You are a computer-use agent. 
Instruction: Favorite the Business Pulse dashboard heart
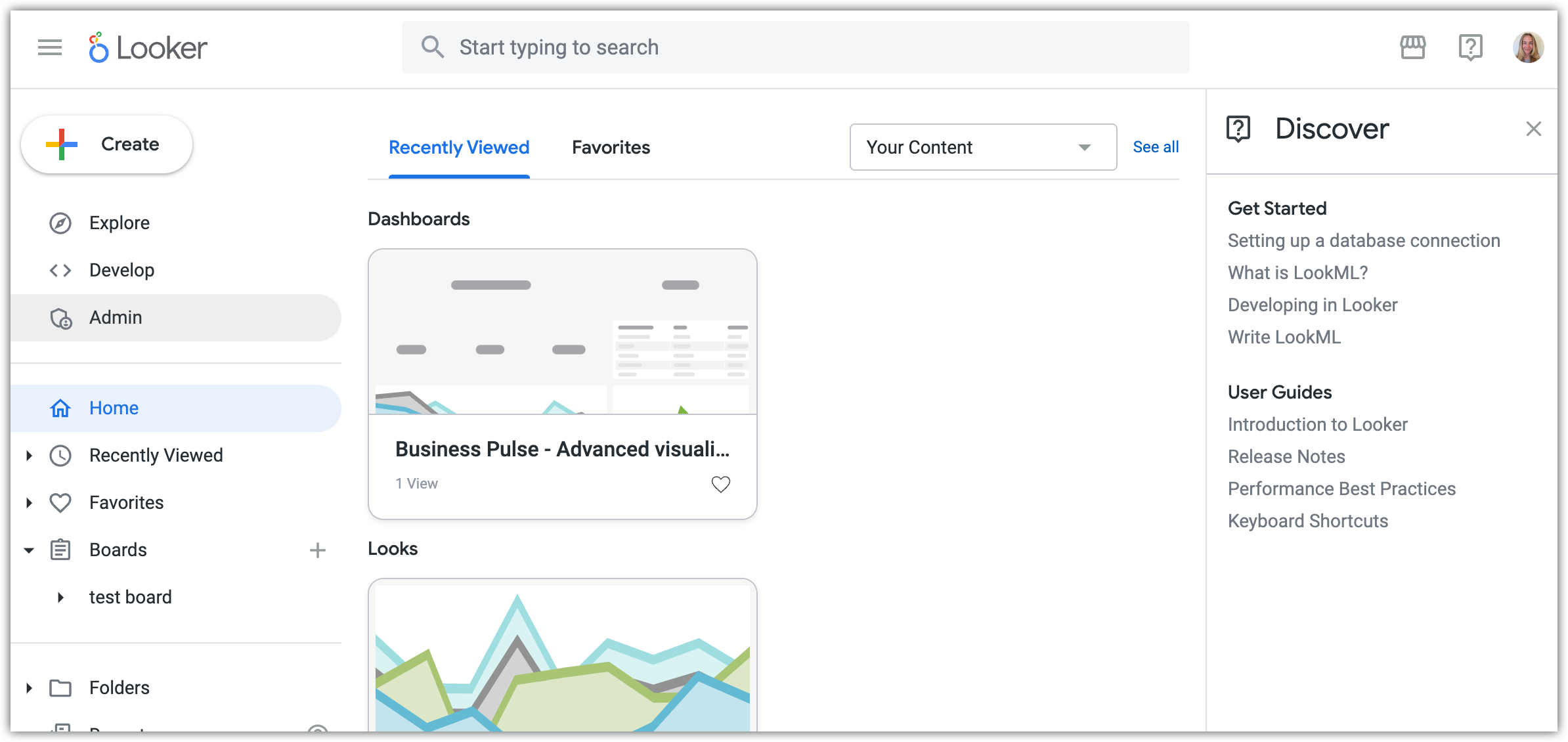click(721, 485)
